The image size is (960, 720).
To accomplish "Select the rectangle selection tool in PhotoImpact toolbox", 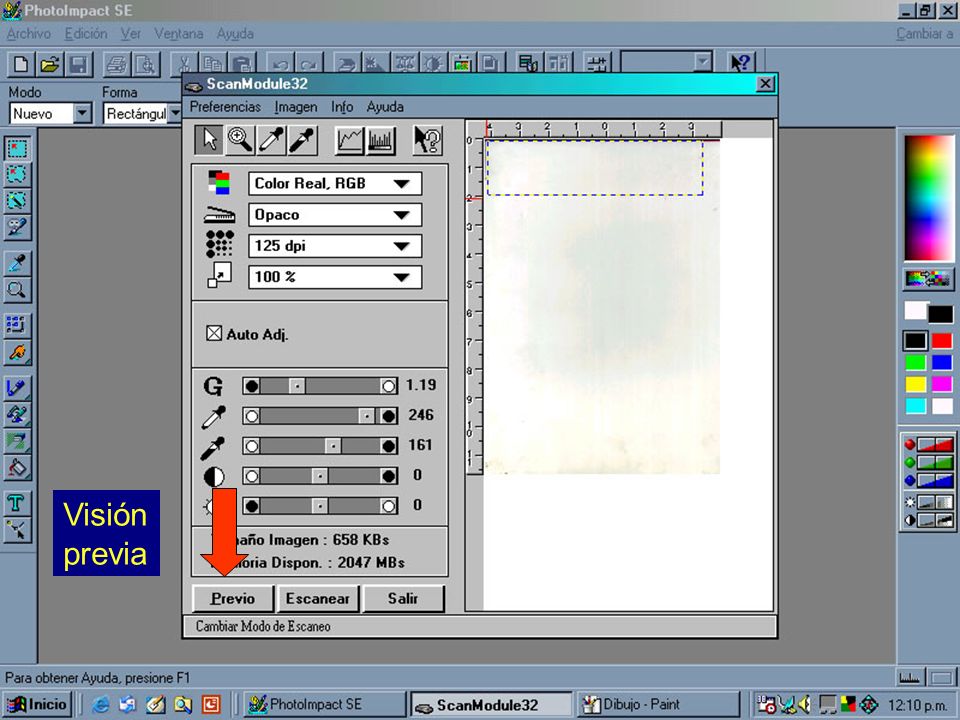I will [x=17, y=148].
